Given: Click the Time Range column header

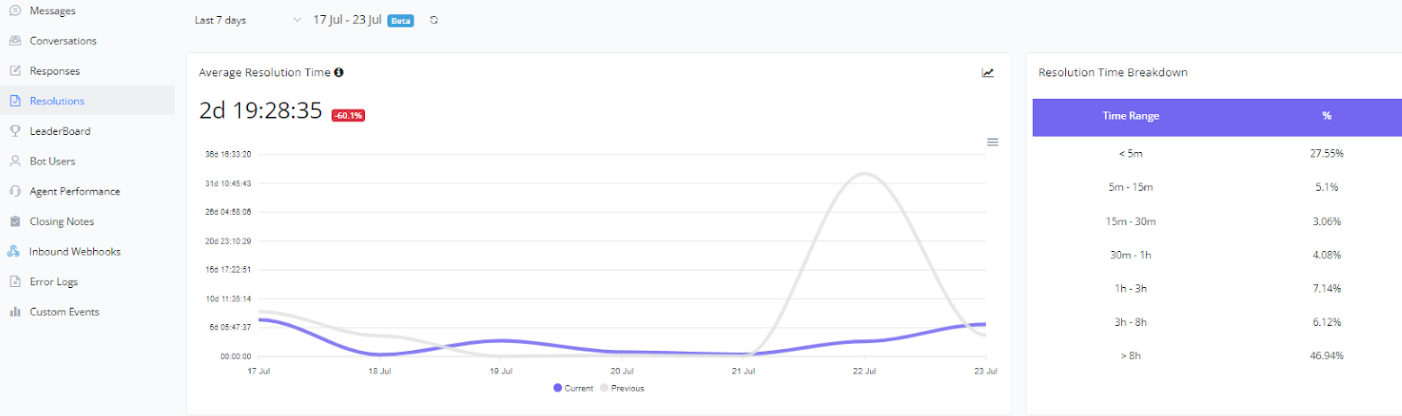Looking at the screenshot, I should pyautogui.click(x=1130, y=116).
